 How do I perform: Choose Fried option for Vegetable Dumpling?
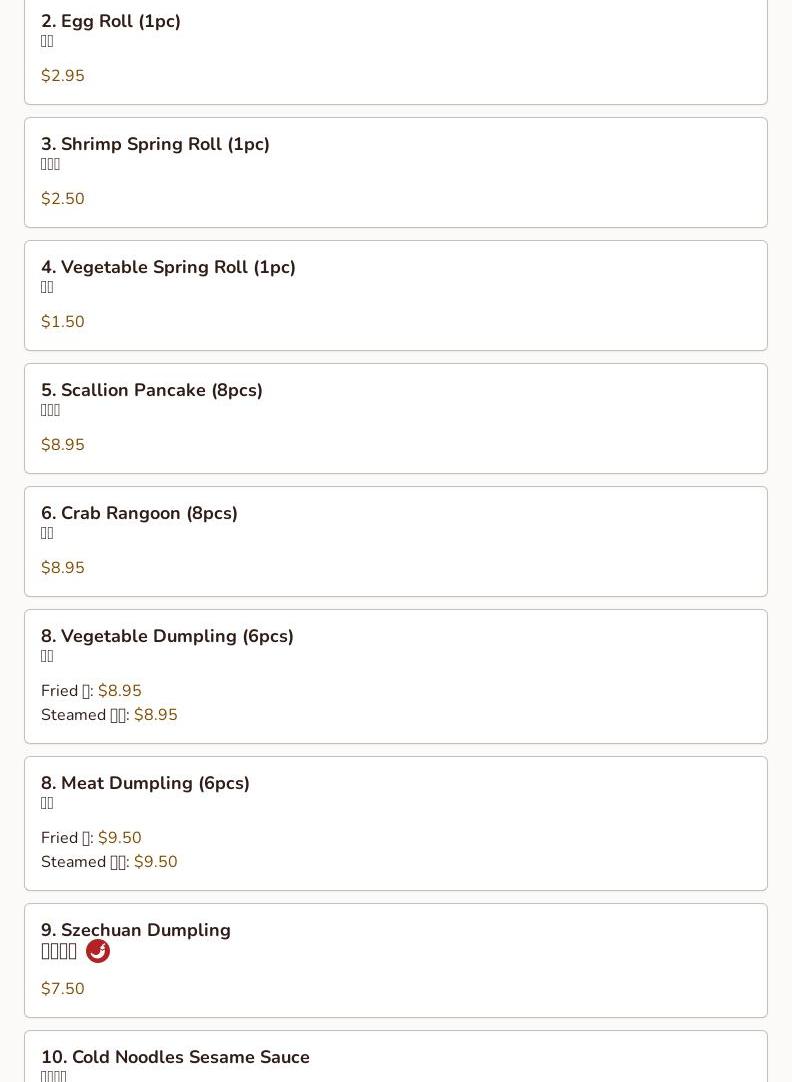(x=91, y=691)
